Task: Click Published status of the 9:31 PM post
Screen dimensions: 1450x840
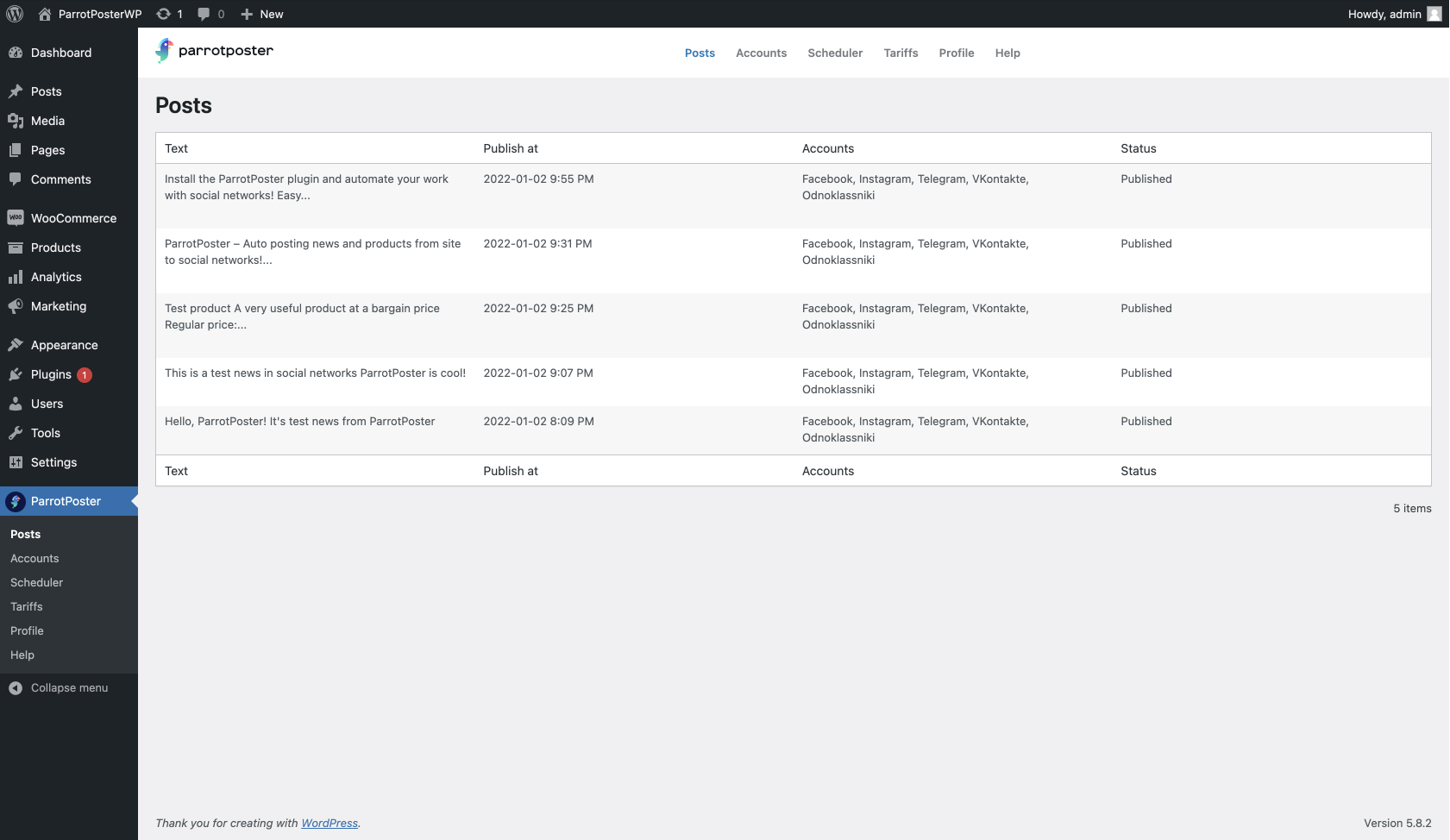Action: coord(1146,244)
